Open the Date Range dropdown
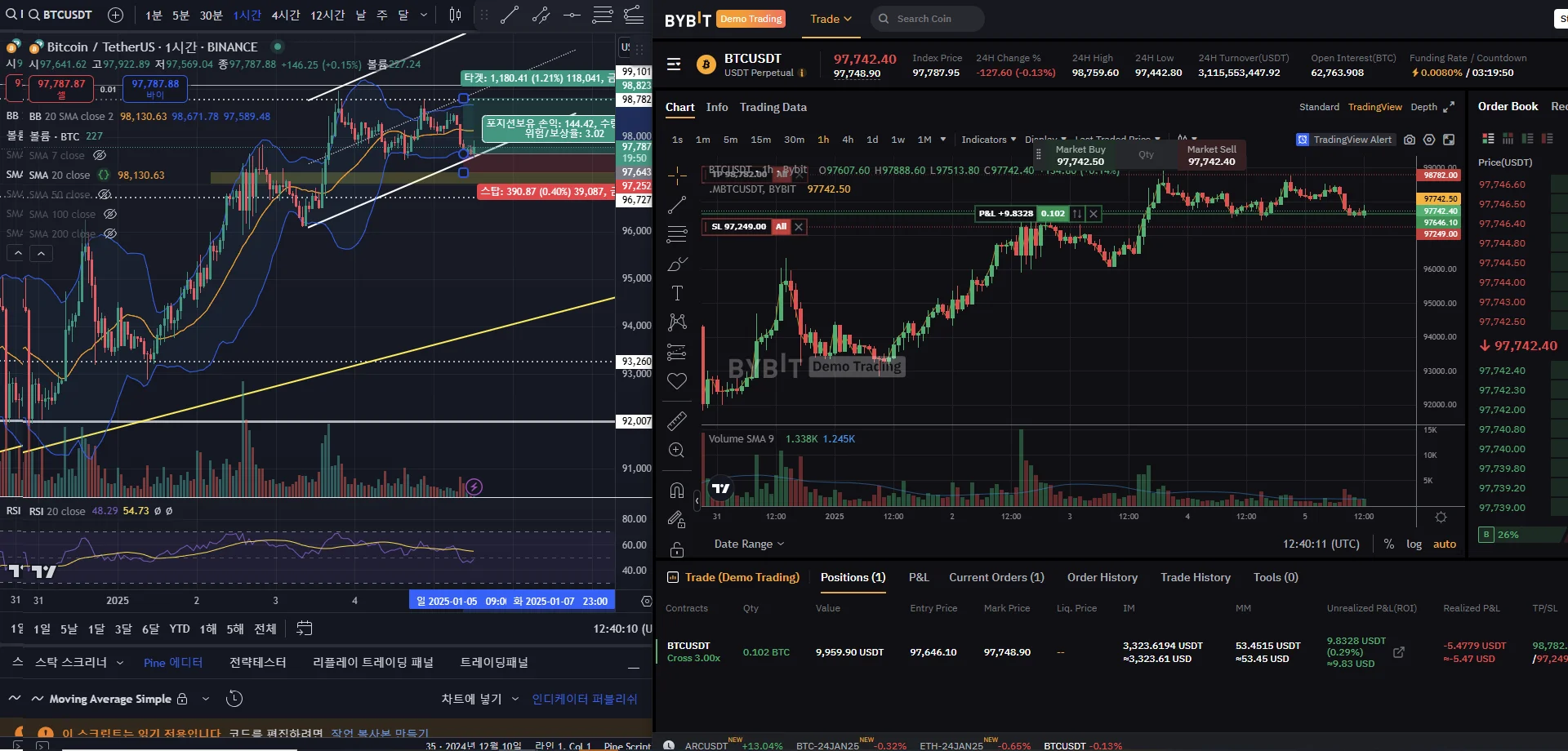The image size is (1568, 751). click(x=749, y=544)
